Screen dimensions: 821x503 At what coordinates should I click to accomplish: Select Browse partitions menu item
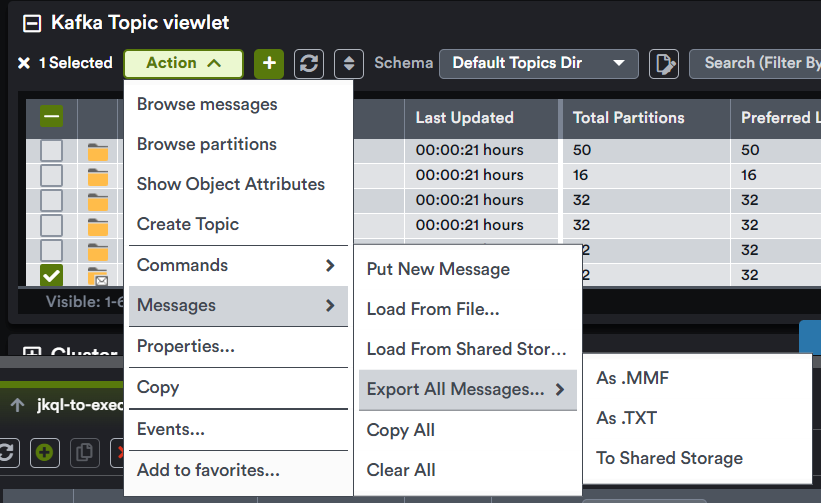click(x=238, y=144)
